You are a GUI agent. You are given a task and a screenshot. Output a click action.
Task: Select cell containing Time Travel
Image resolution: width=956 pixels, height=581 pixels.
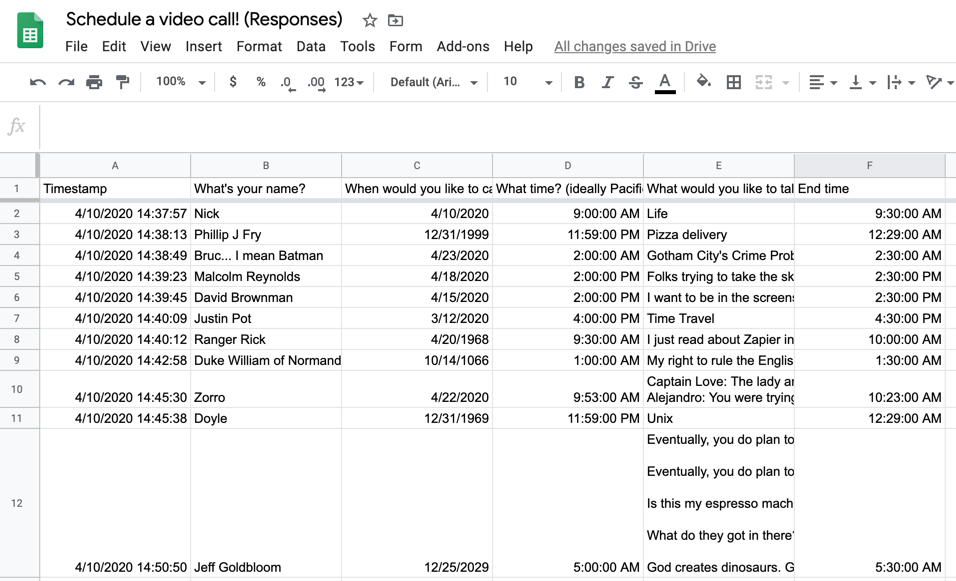[x=718, y=318]
